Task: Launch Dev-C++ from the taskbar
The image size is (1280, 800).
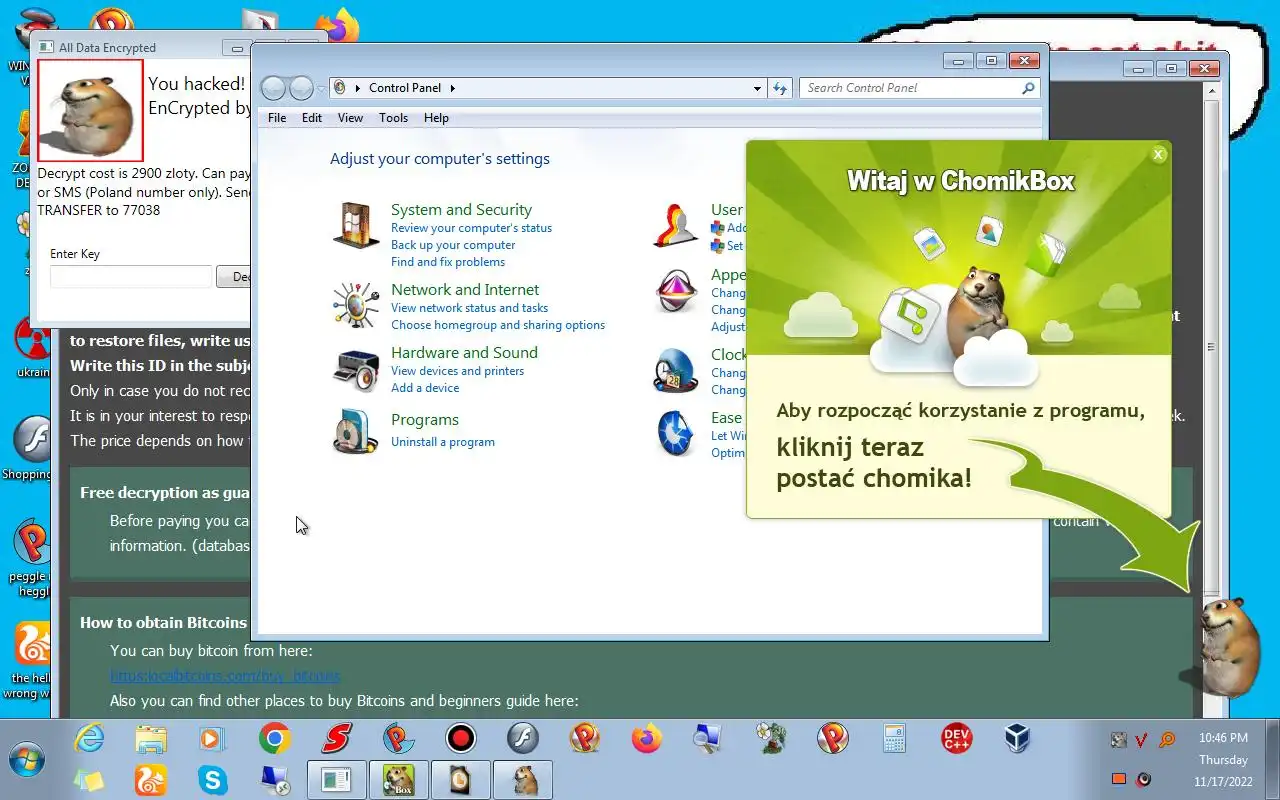Action: [x=956, y=739]
